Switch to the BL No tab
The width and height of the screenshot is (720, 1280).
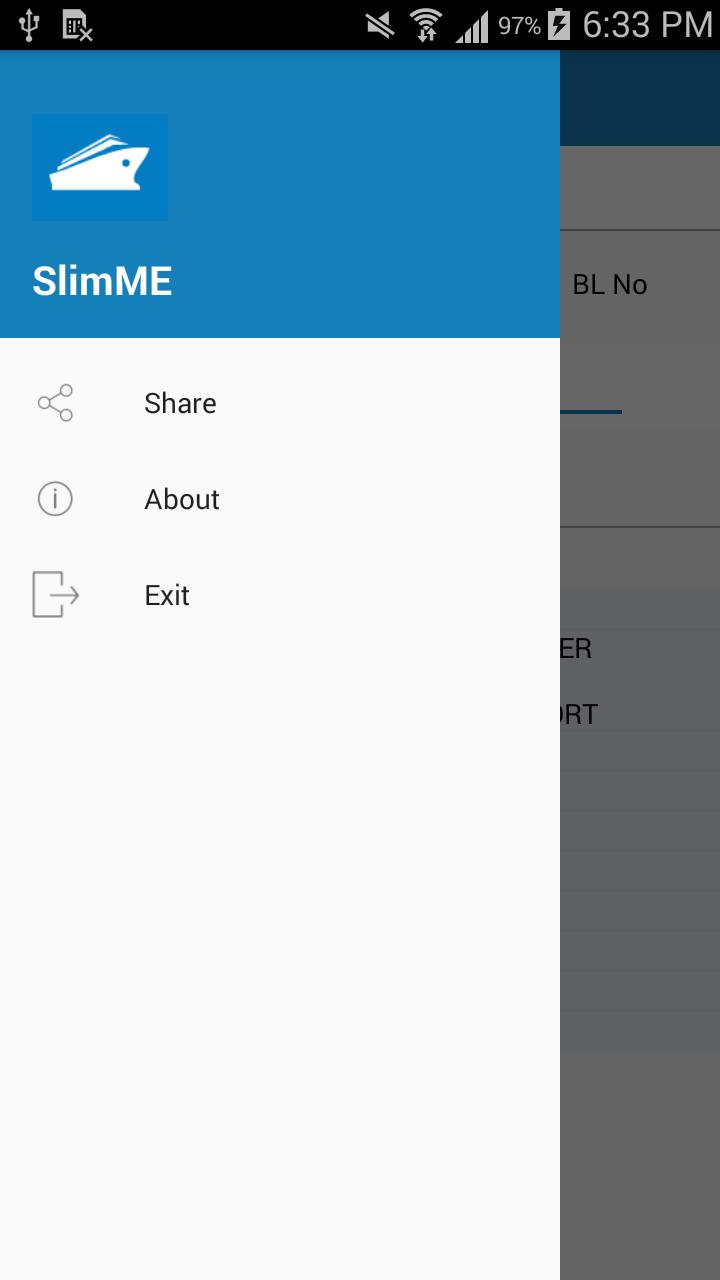610,285
